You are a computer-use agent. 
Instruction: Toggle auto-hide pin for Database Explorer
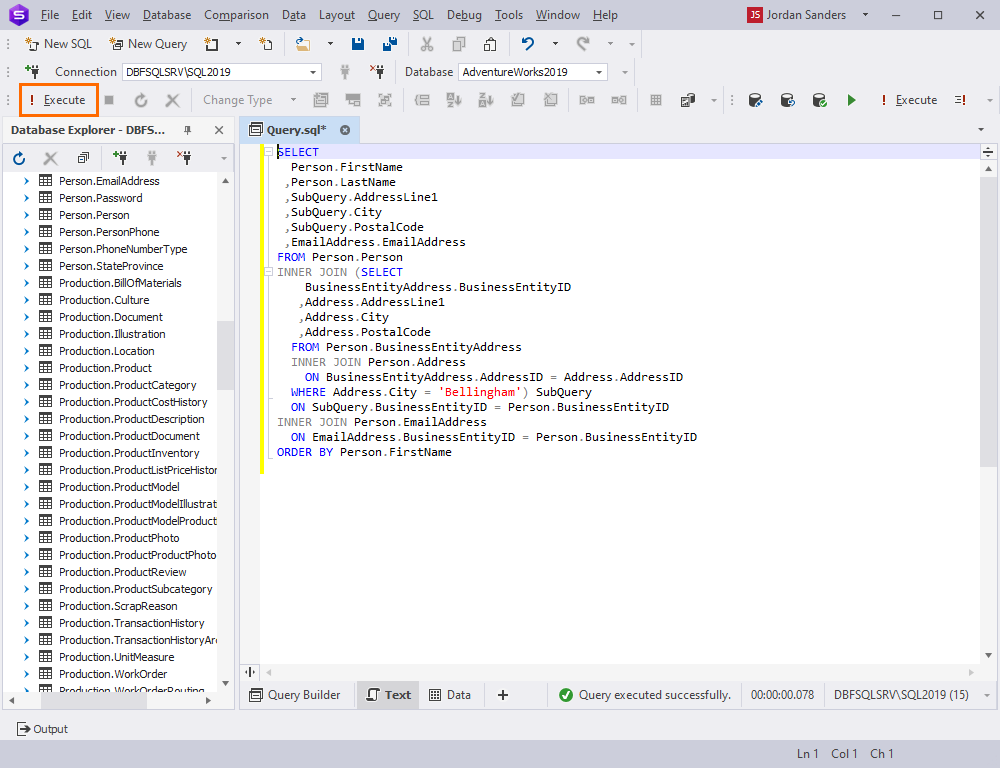tap(187, 130)
